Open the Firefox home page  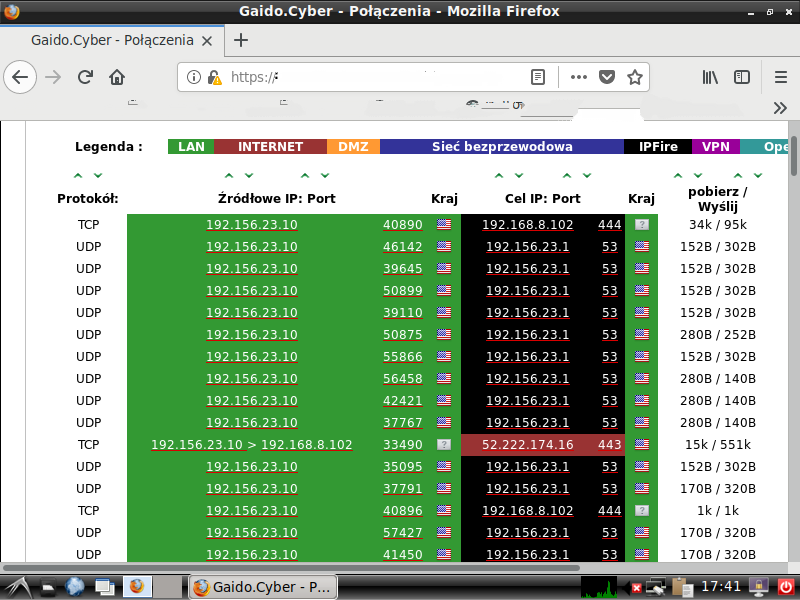[x=117, y=77]
